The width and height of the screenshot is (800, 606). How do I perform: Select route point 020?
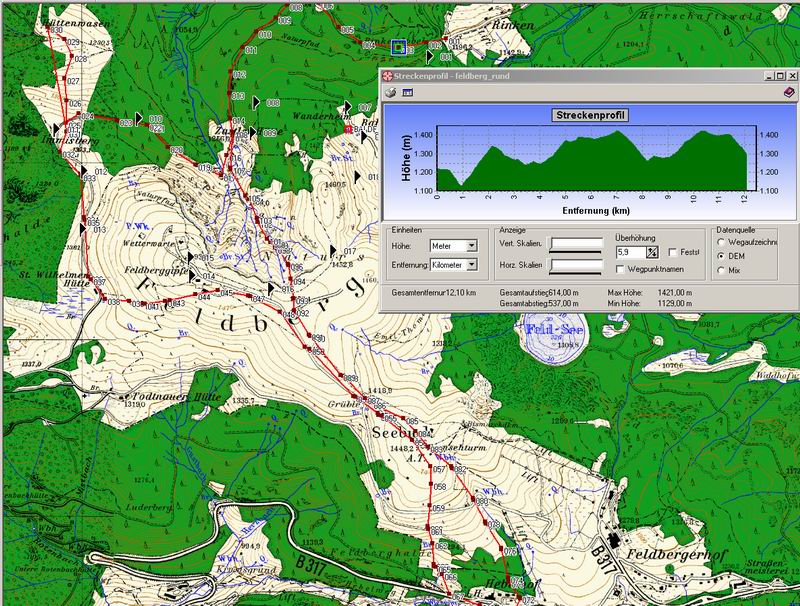coord(168,147)
